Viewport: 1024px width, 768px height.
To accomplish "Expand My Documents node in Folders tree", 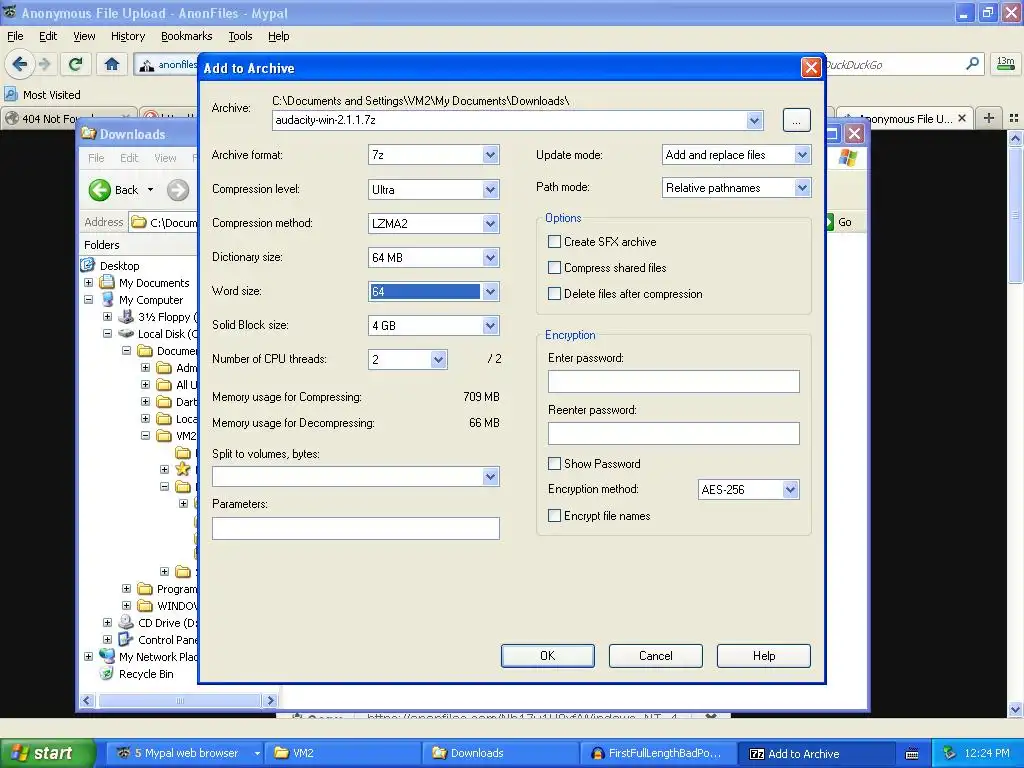I will coord(89,283).
